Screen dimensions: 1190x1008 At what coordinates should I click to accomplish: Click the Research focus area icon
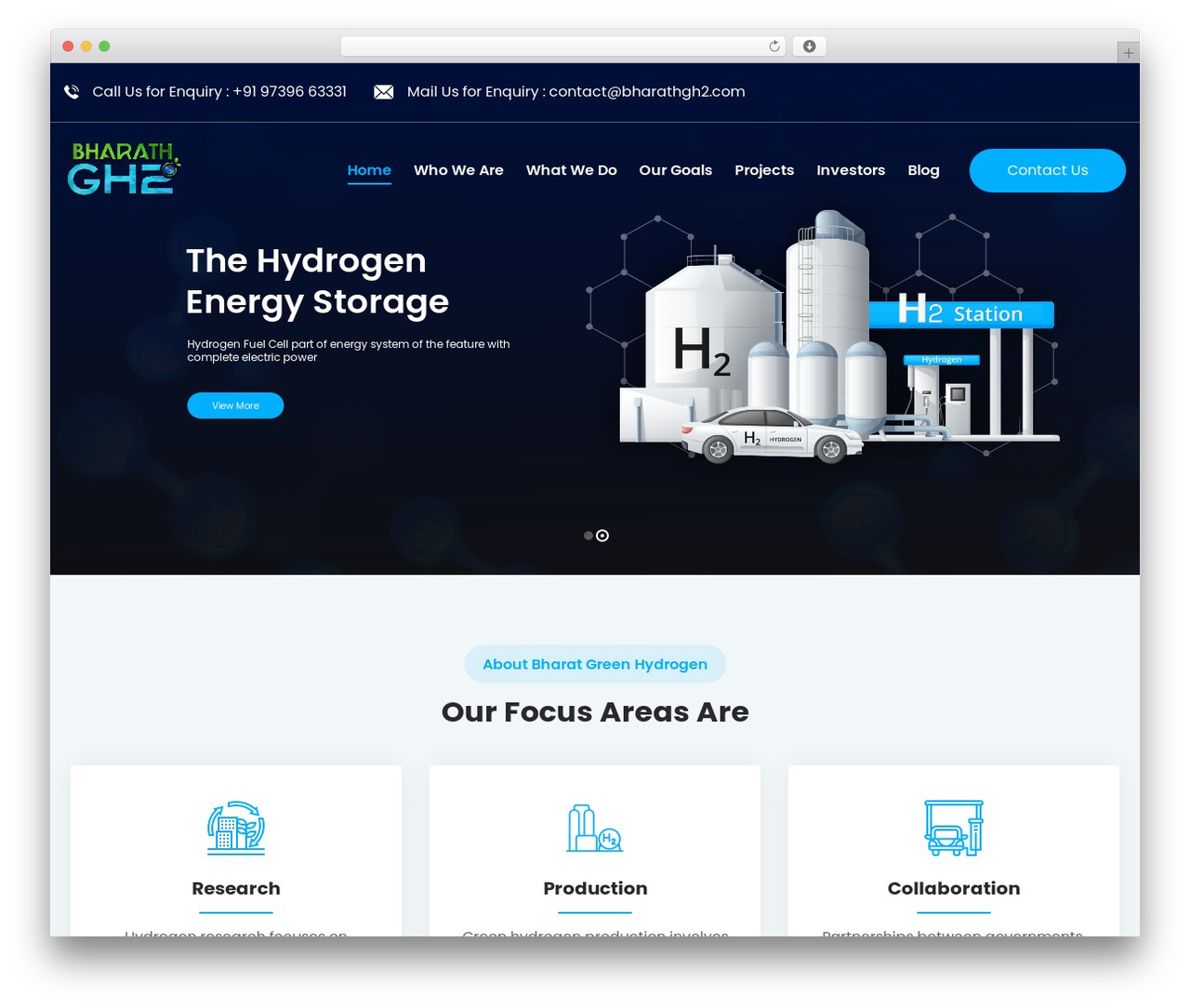coord(236,828)
